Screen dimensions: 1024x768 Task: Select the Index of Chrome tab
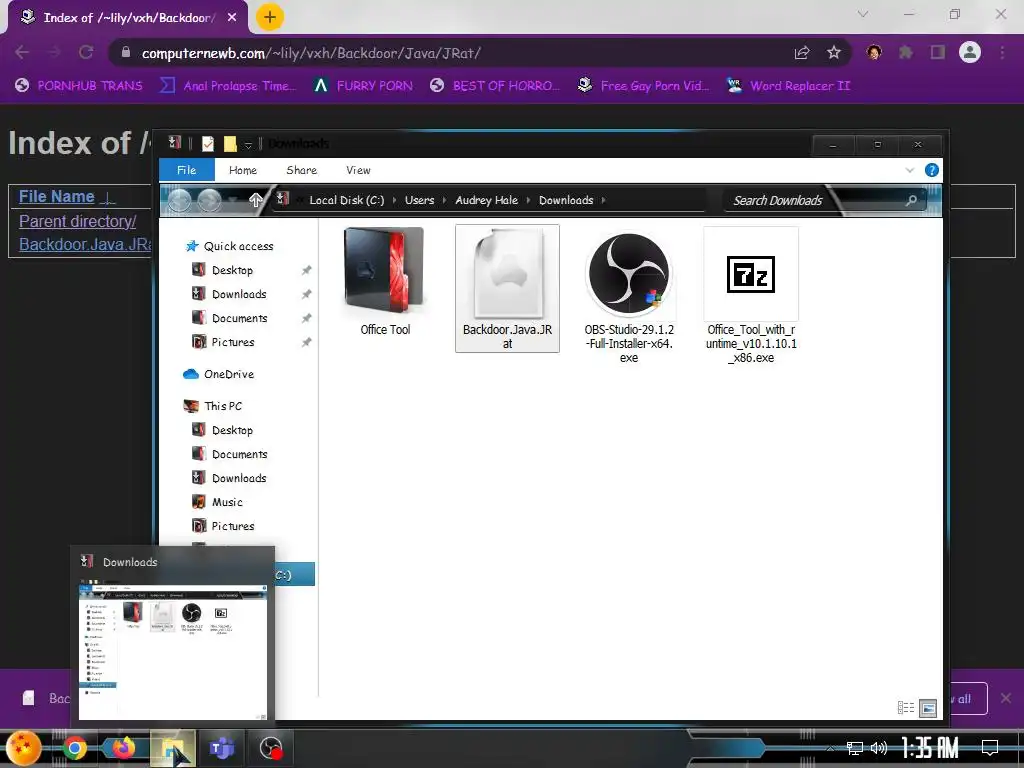point(128,18)
